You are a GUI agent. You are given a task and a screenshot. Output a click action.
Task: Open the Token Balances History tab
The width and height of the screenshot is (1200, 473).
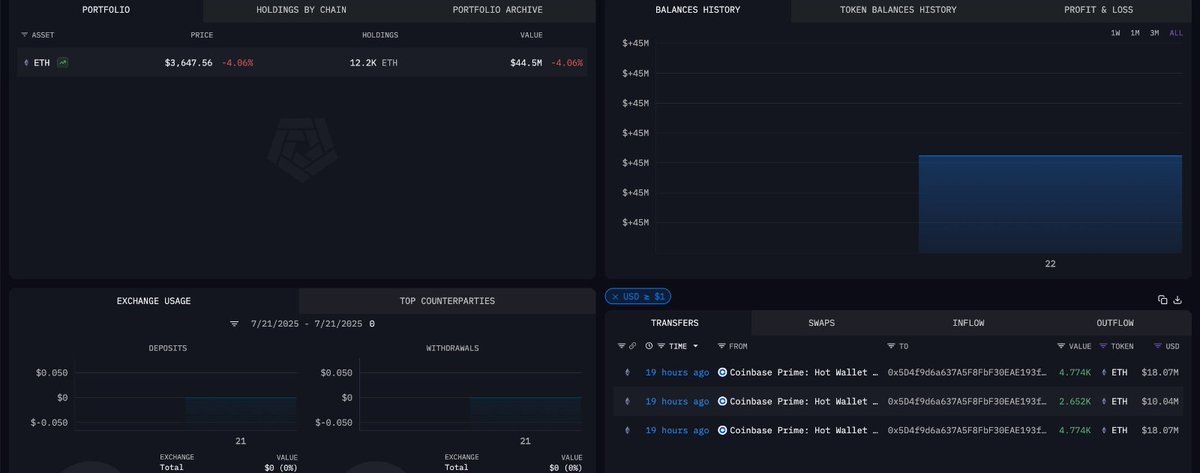pos(898,10)
